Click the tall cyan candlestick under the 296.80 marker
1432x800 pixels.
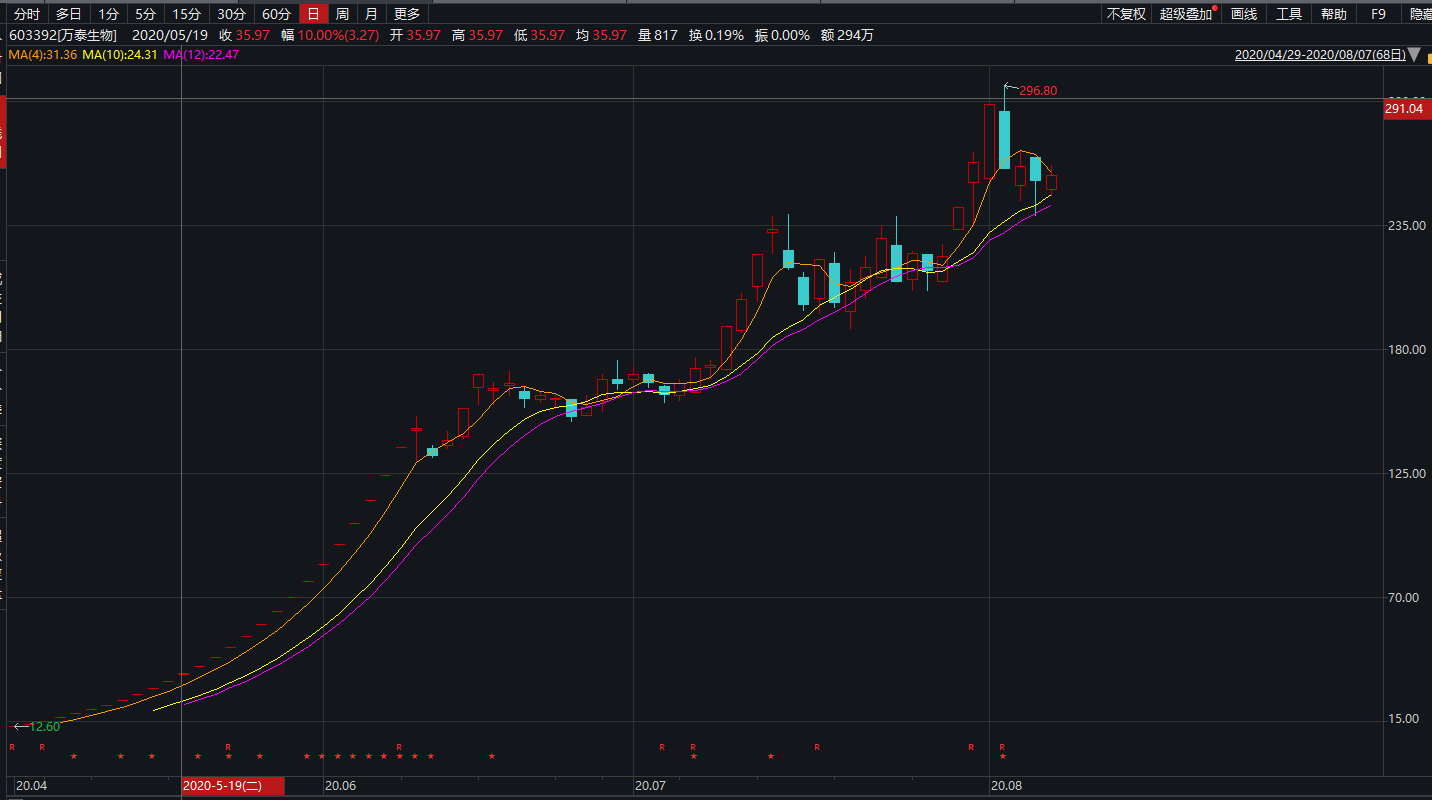1004,139
